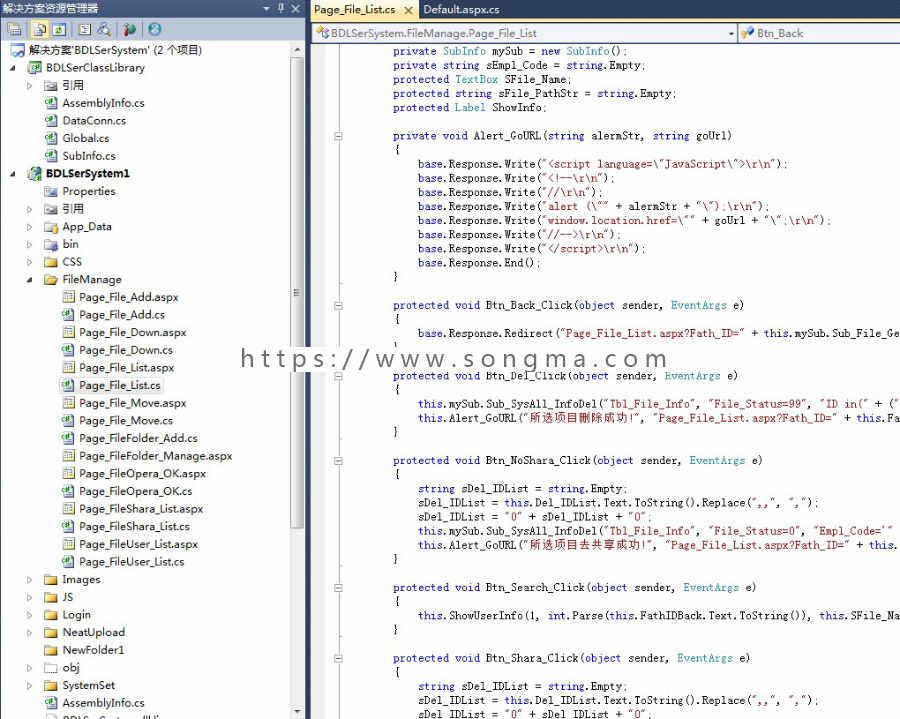Collapse the BDLSerClassLibrary project node
The image size is (900, 719).
13,68
